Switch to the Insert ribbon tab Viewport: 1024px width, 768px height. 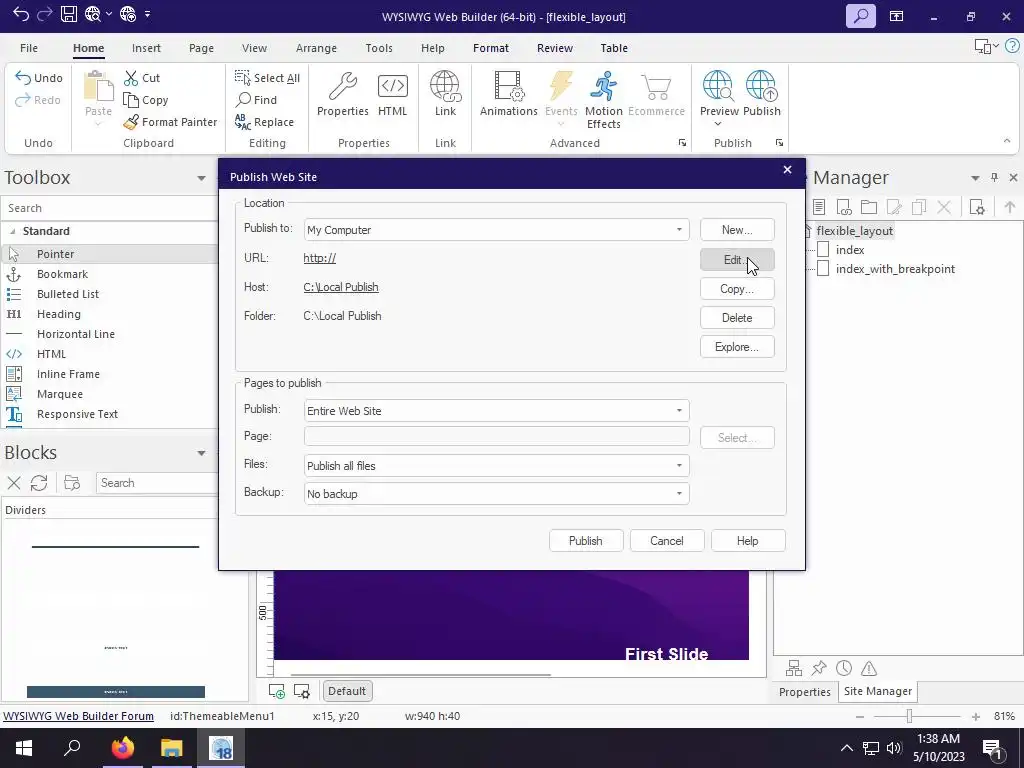(x=146, y=48)
